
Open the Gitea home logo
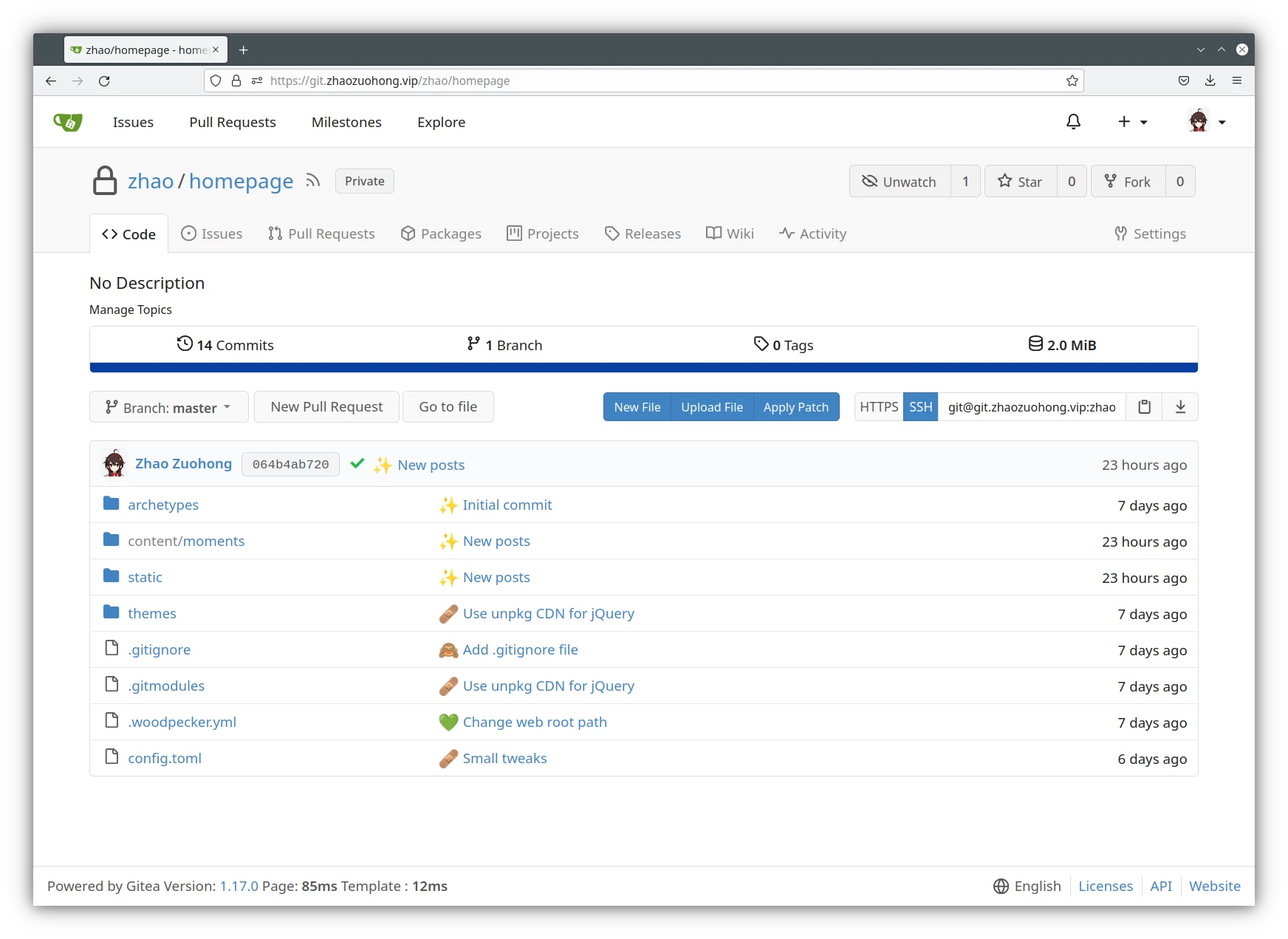[x=68, y=122]
